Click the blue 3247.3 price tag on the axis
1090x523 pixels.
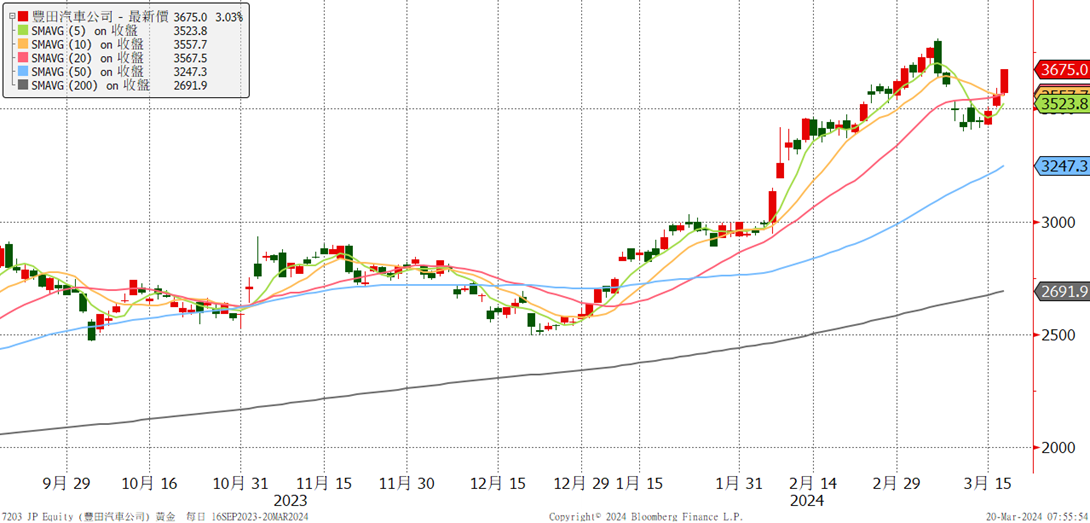(x=1062, y=167)
